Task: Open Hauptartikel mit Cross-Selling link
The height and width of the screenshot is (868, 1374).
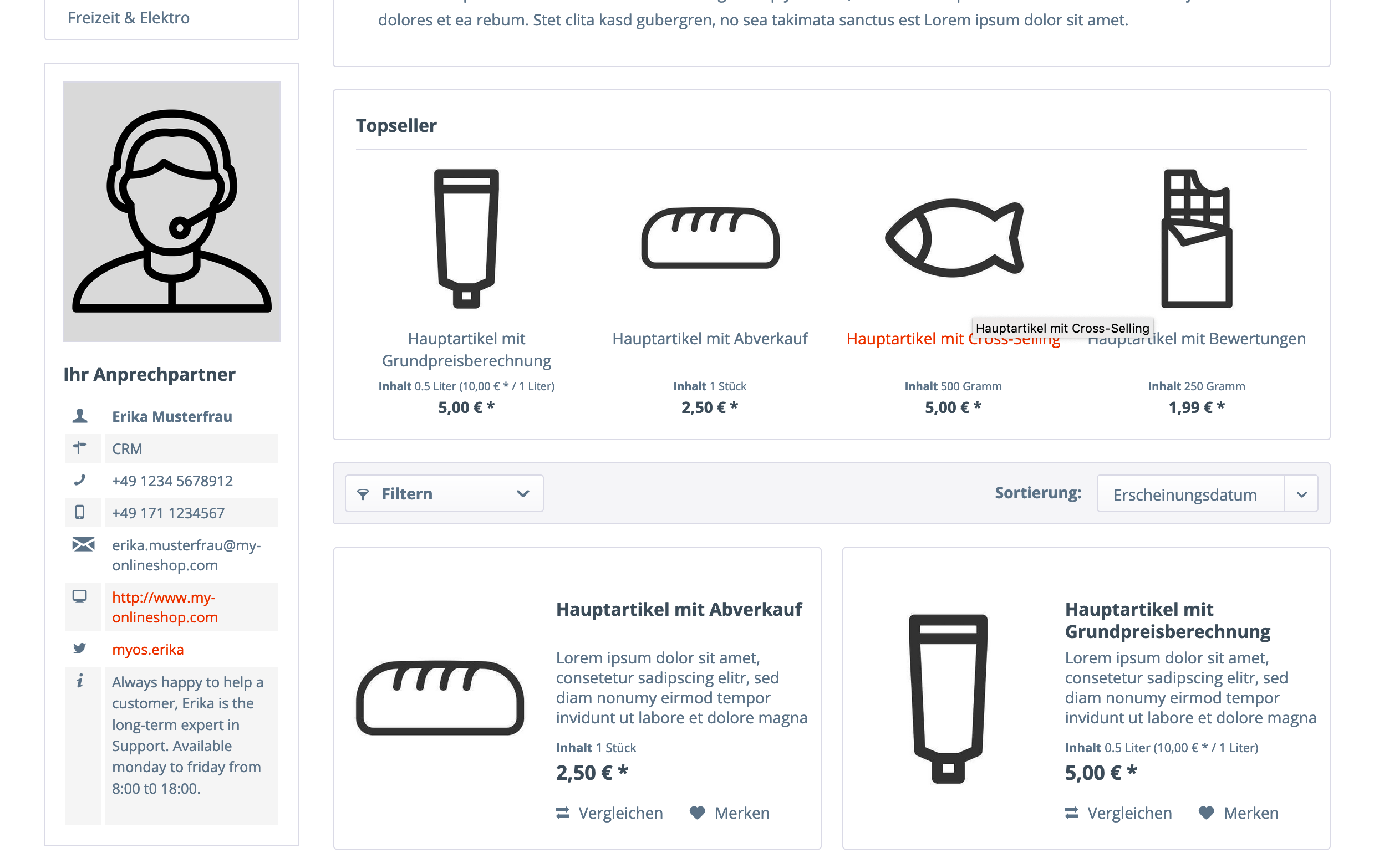Action: (953, 339)
